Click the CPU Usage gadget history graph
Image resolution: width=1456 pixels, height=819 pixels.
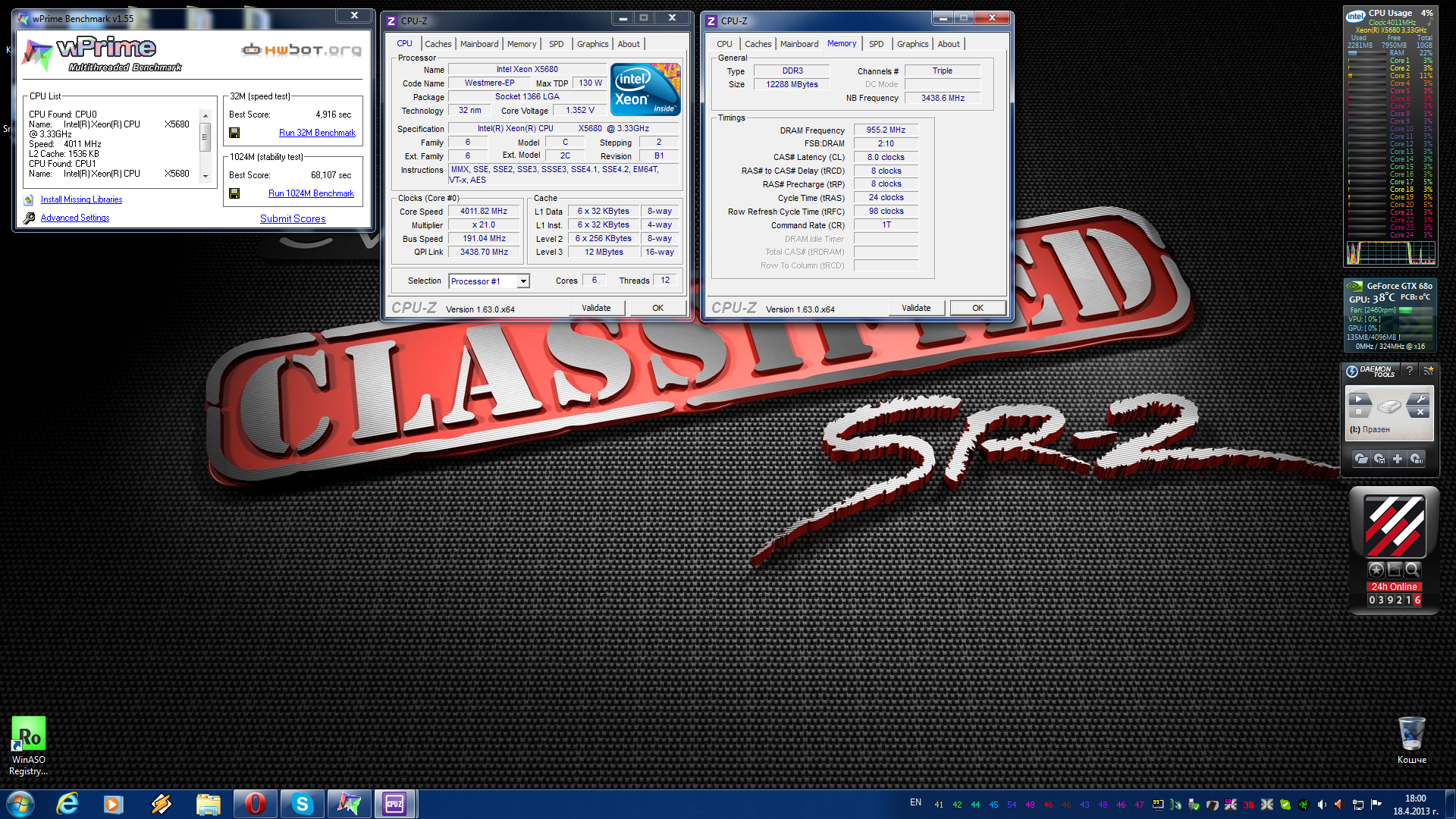point(1391,253)
